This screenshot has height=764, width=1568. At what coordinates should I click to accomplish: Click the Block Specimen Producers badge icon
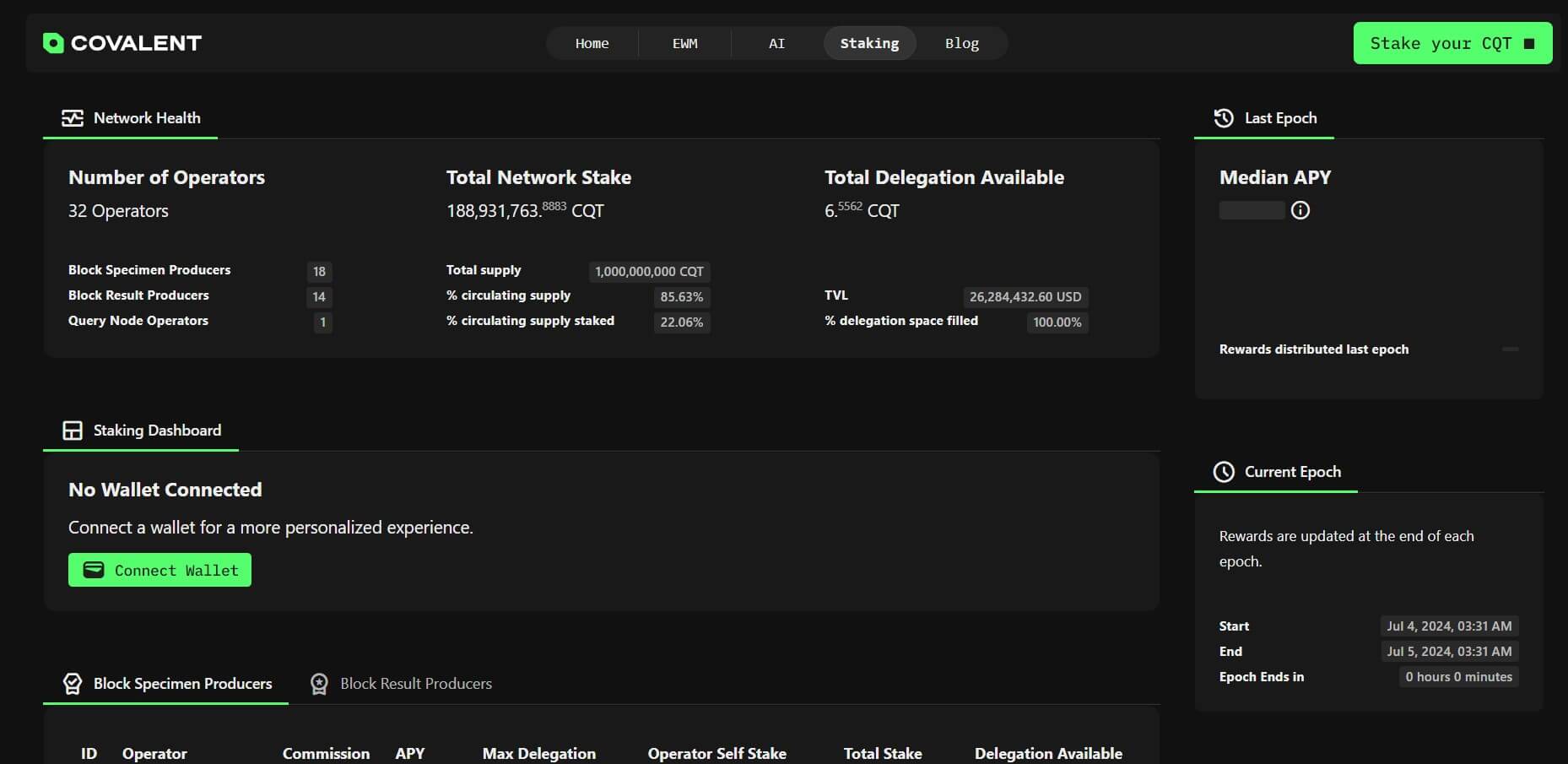tap(73, 684)
